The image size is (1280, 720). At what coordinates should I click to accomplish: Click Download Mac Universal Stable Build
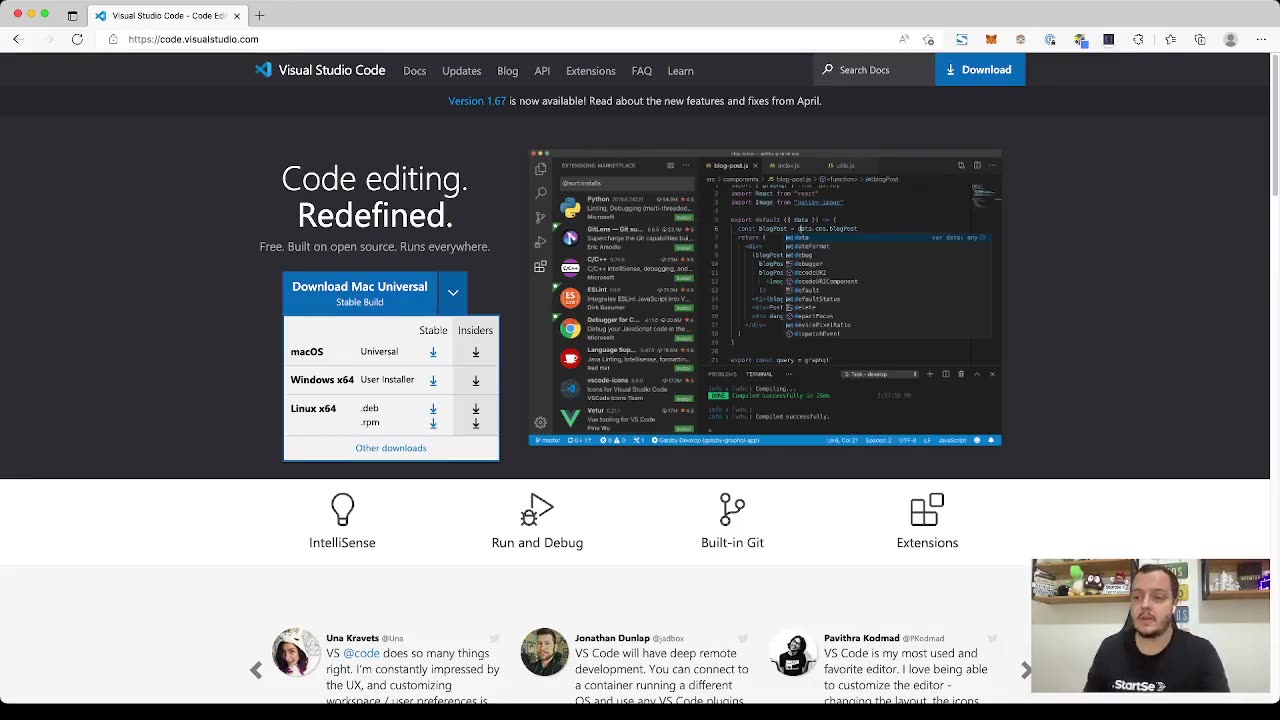coord(360,293)
